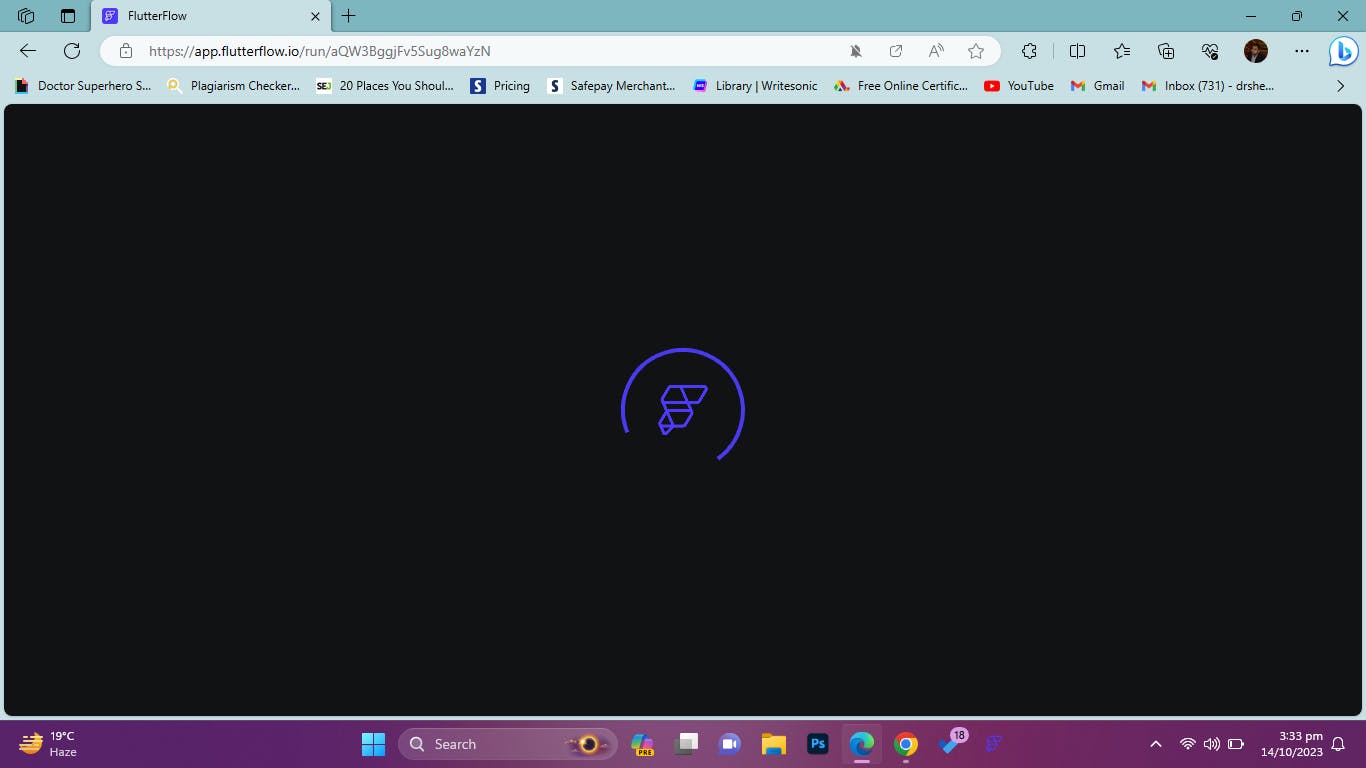Toggle split screen view
Image resolution: width=1366 pixels, height=768 pixels.
coord(1077,51)
